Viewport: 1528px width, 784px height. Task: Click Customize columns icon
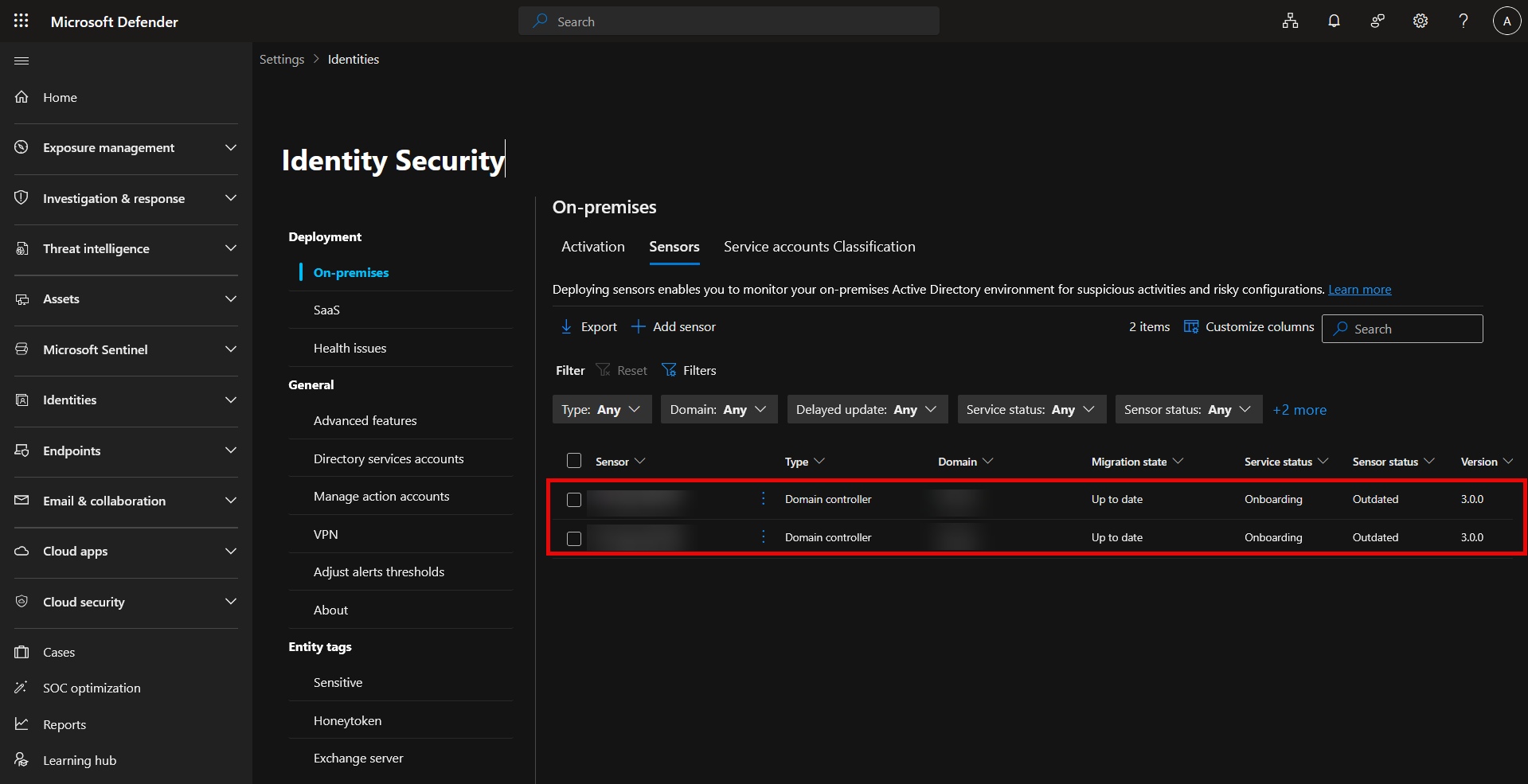(x=1191, y=326)
